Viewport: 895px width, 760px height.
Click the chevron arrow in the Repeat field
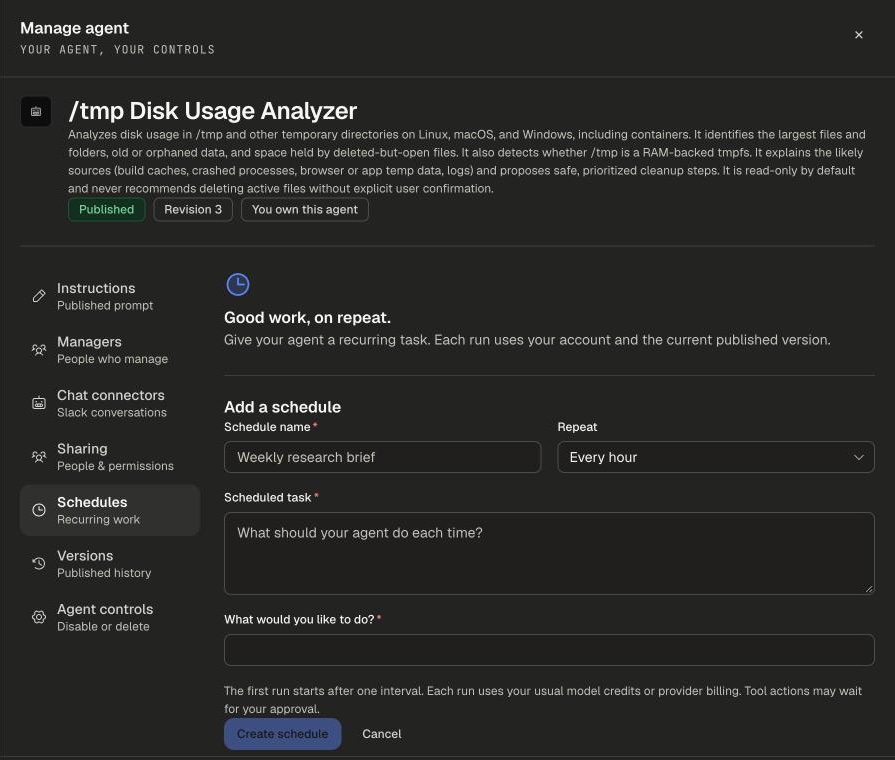point(858,457)
